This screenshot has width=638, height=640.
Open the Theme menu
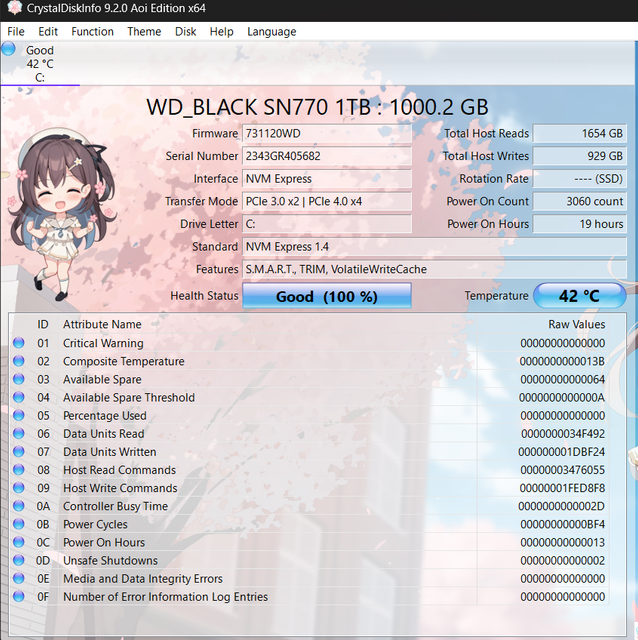coord(144,31)
